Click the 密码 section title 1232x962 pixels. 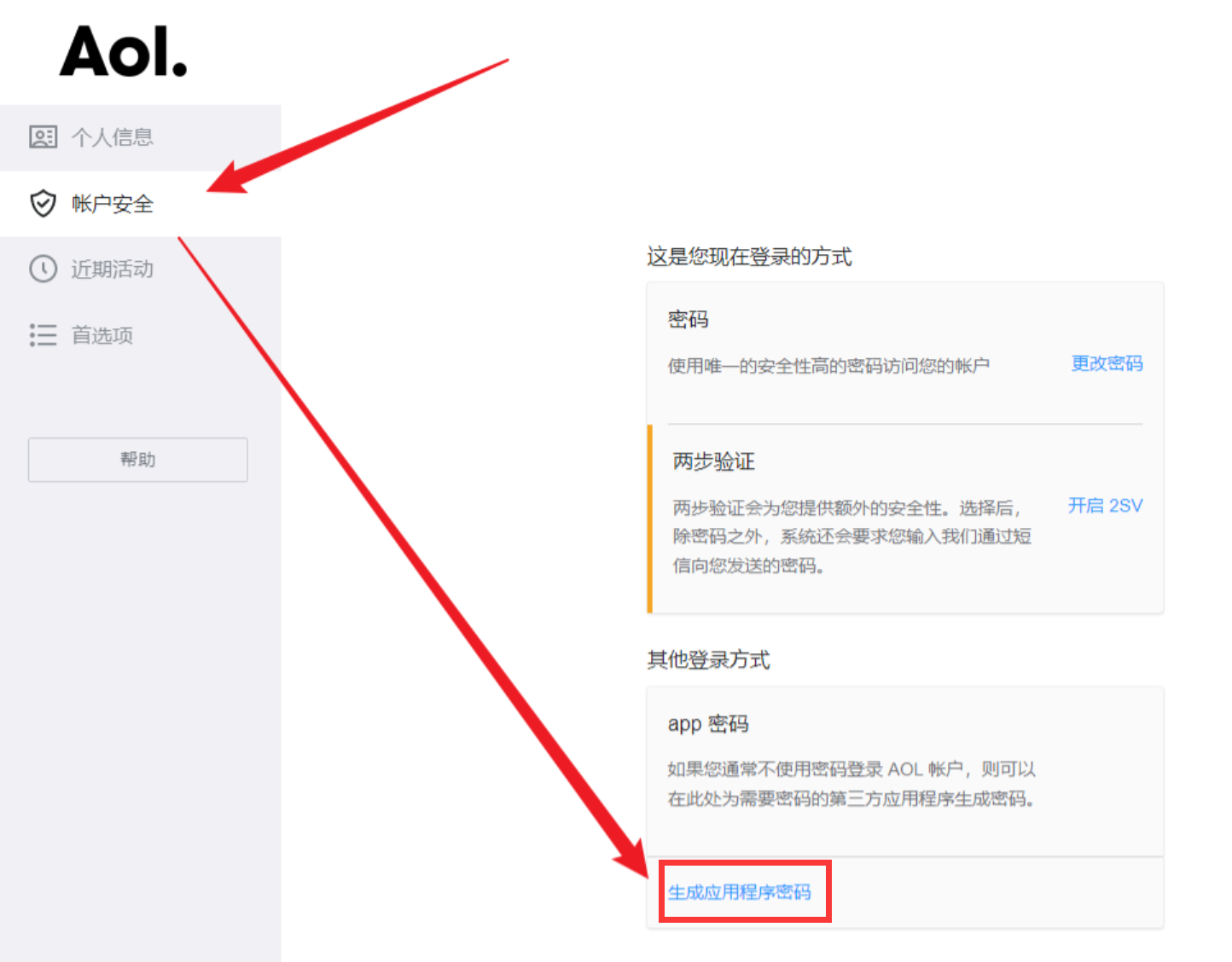coord(689,320)
